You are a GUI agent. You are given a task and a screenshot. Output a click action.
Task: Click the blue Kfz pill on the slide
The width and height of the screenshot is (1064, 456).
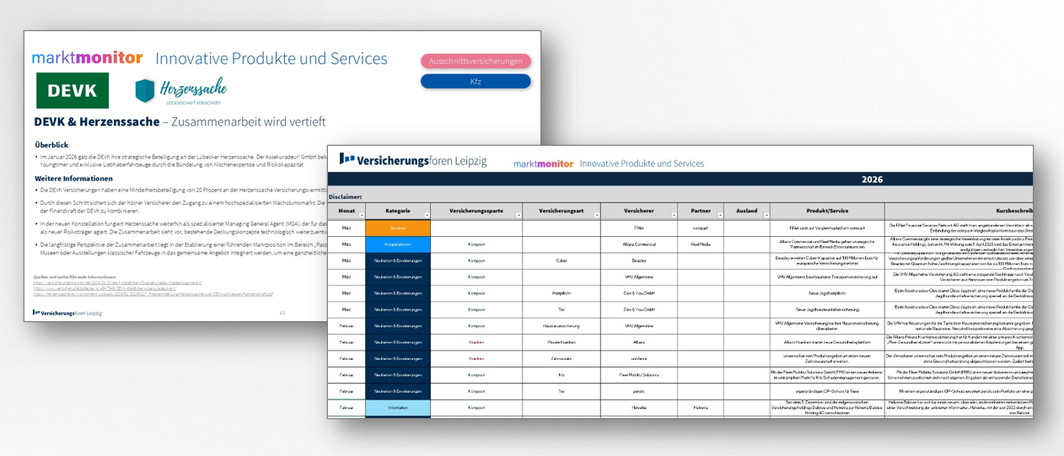pos(475,81)
